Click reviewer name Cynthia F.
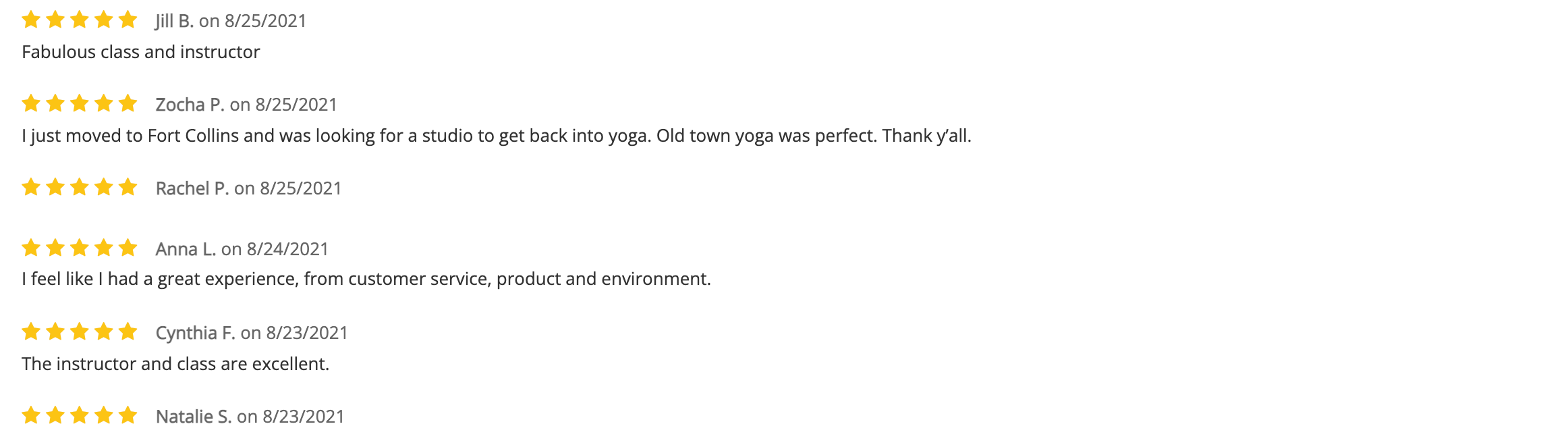Viewport: 1568px width, 447px height. pos(196,333)
